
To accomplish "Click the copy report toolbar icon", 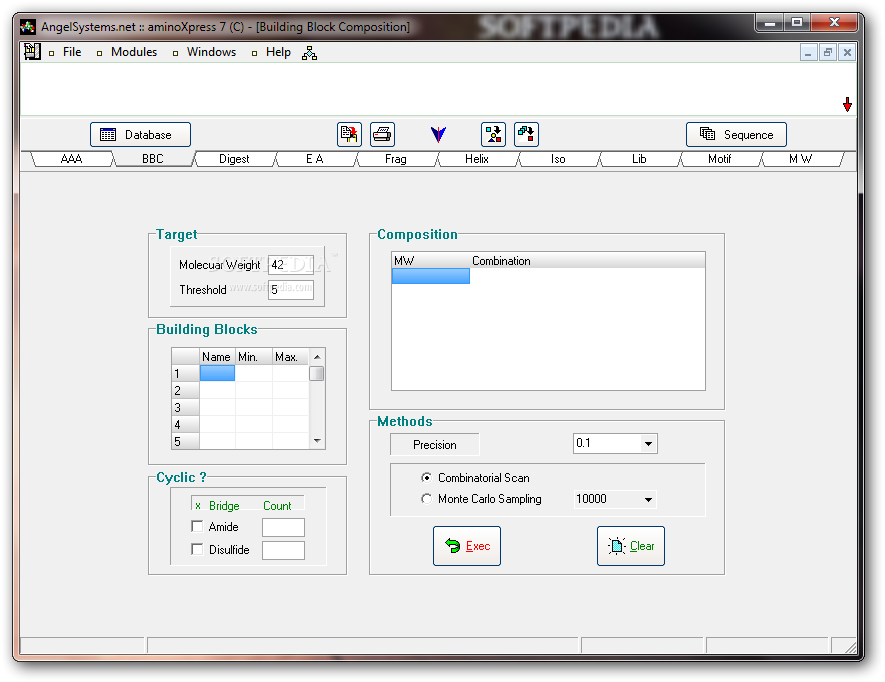I will click(x=349, y=134).
